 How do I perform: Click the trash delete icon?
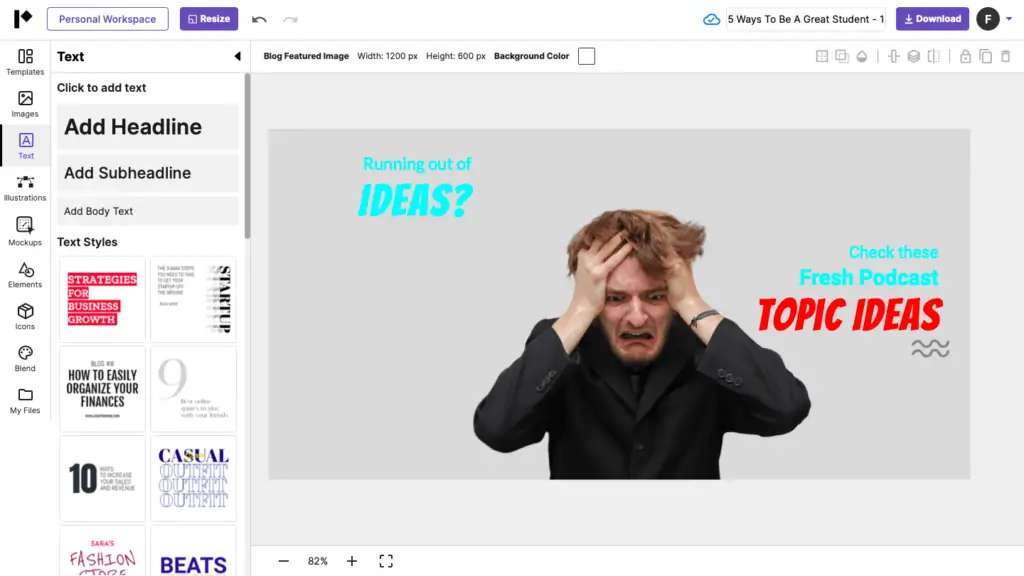pos(1005,57)
